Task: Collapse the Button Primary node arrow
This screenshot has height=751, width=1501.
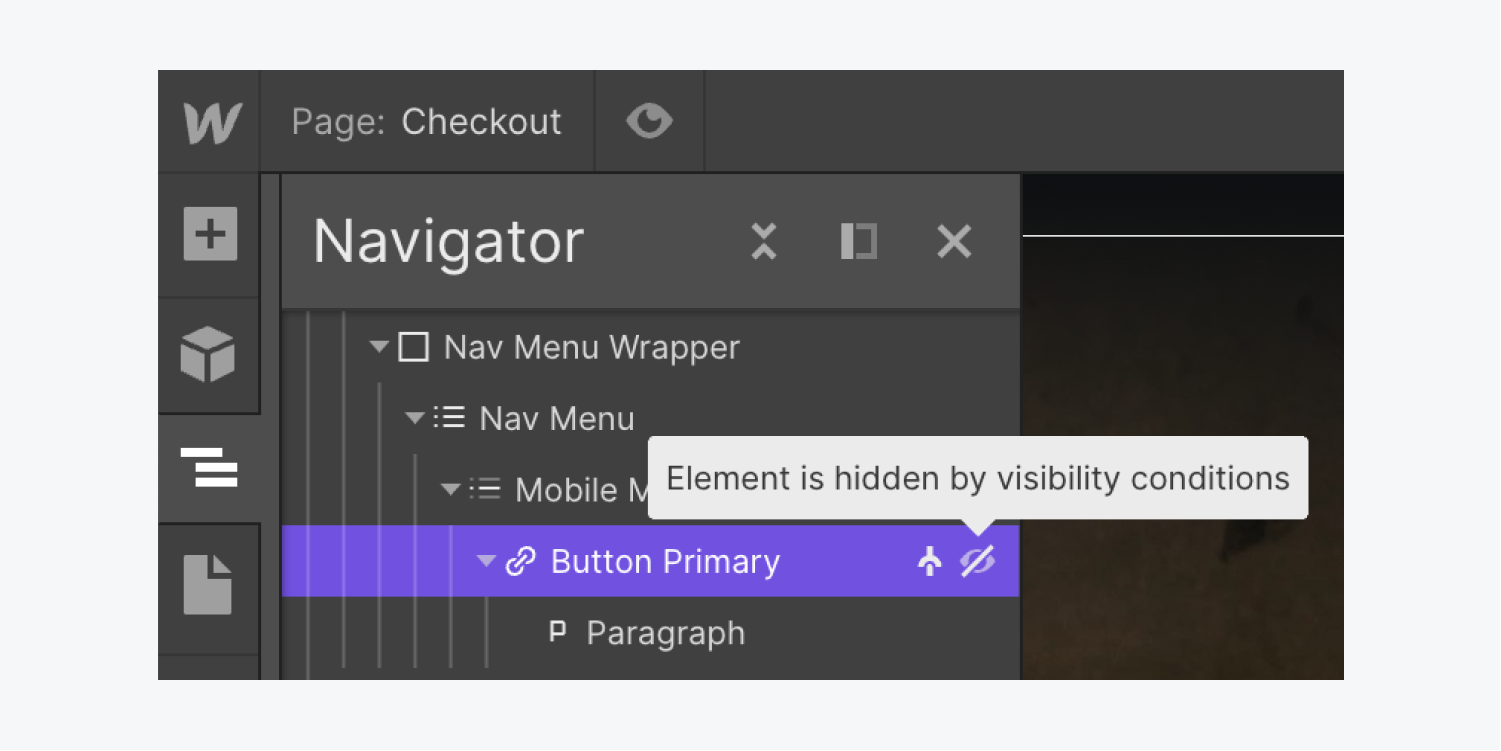Action: (x=486, y=562)
